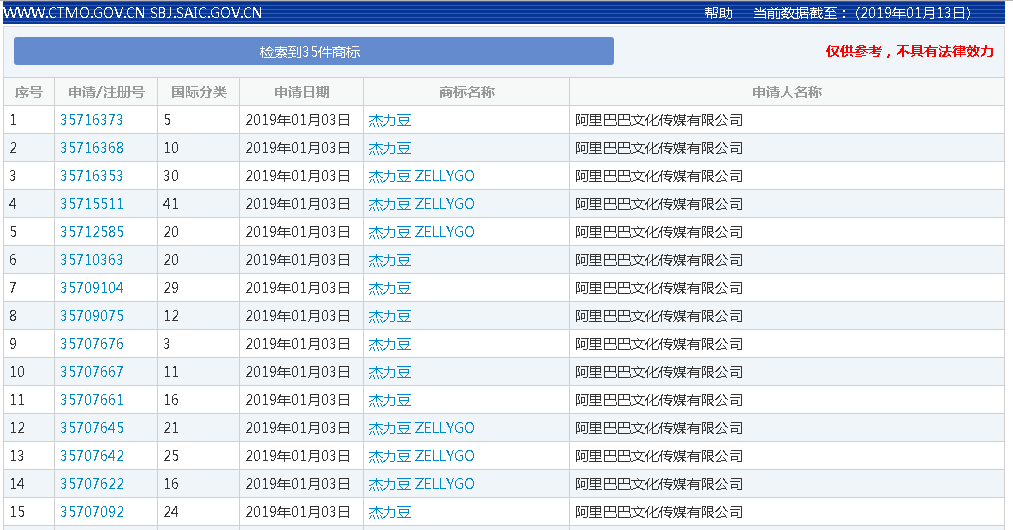View details for application 35715511
1013x530 pixels.
(92, 204)
